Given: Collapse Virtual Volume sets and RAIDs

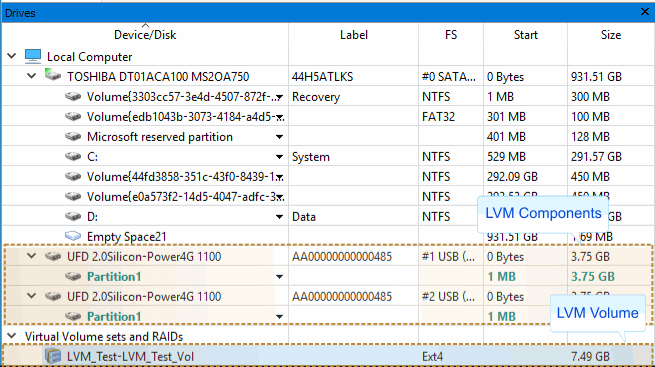Looking at the screenshot, I should click(x=12, y=336).
